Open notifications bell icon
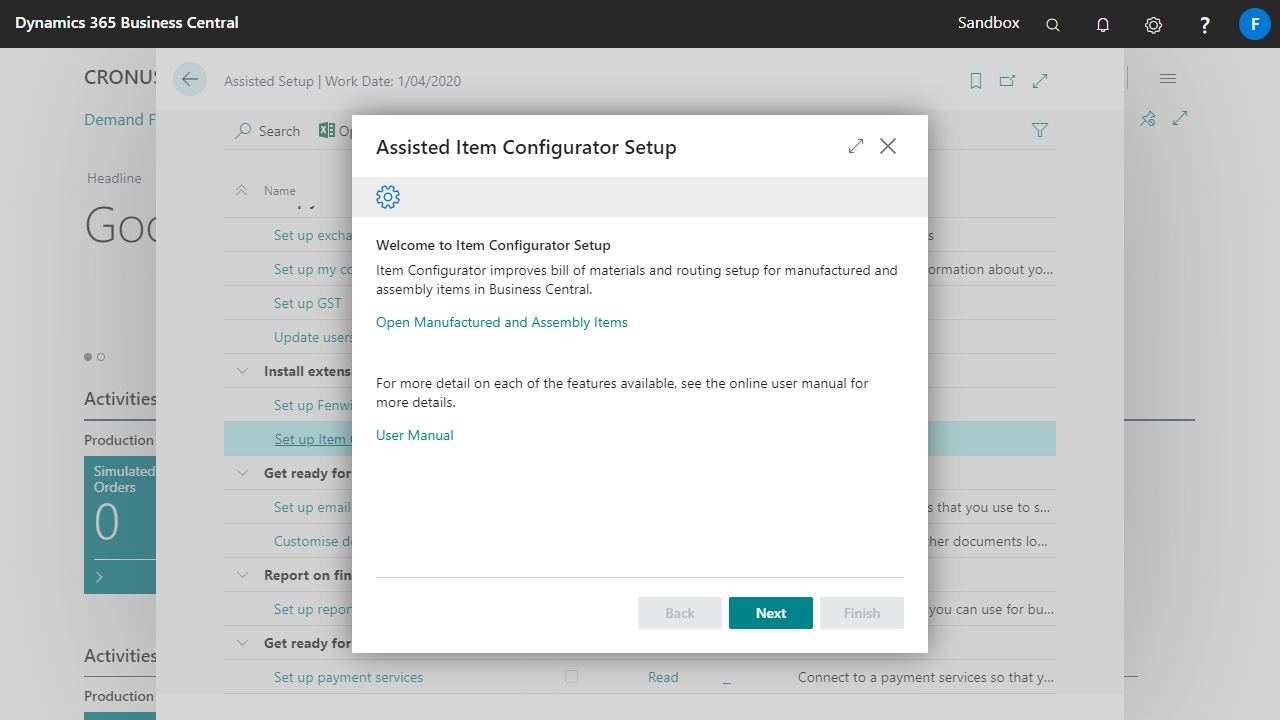Screen dimensions: 1280x720 (x=1103, y=24)
